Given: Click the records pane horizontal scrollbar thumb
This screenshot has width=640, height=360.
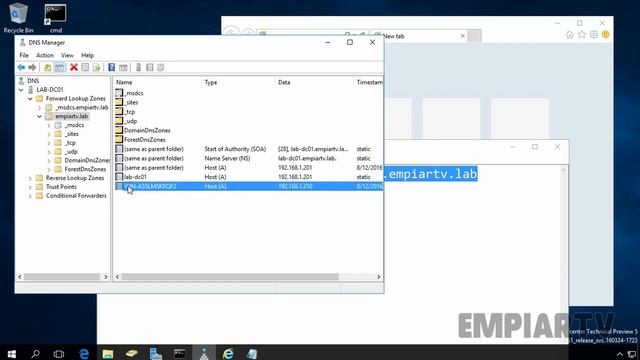Looking at the screenshot, I should pos(230,277).
